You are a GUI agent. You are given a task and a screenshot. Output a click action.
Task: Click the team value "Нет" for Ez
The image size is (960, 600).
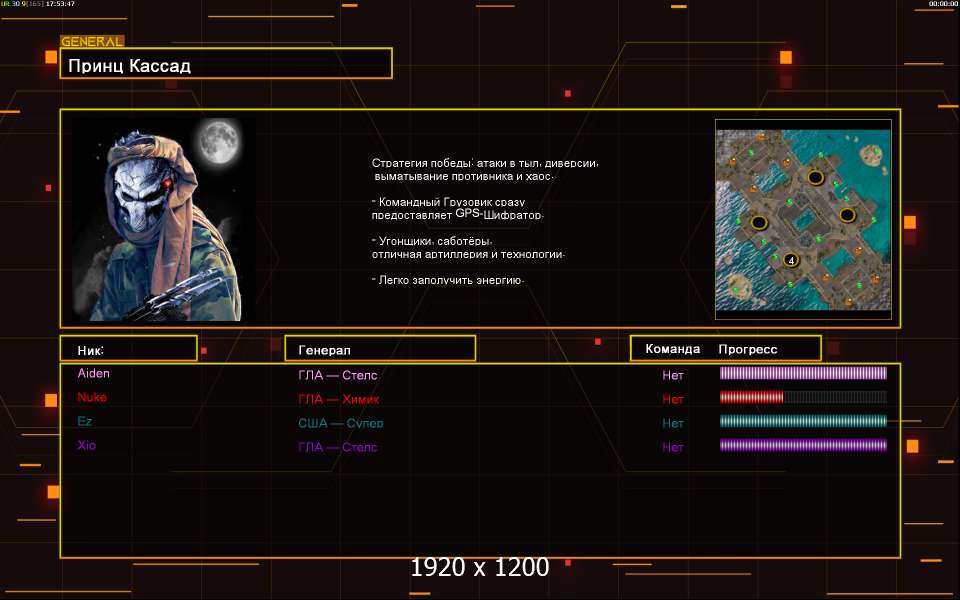673,423
